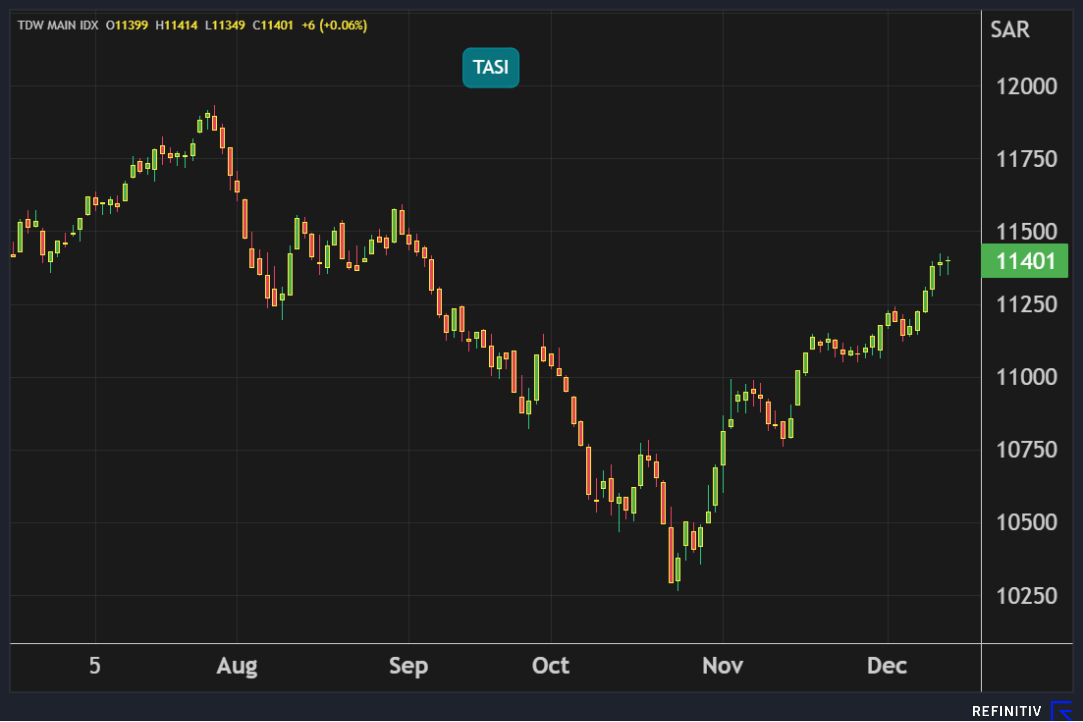Select the TDW MAIN IDX symbol title
This screenshot has width=1083, height=722.
[x=57, y=25]
